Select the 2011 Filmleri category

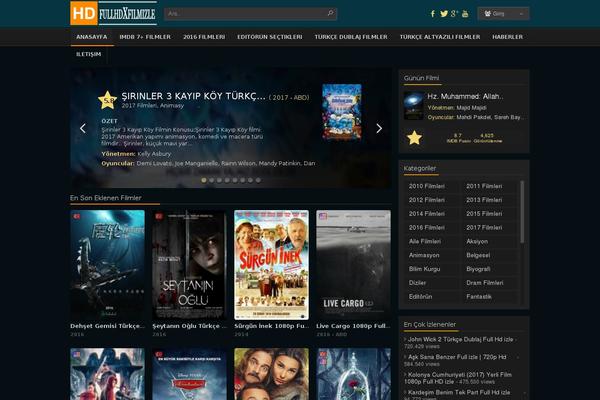pos(484,186)
